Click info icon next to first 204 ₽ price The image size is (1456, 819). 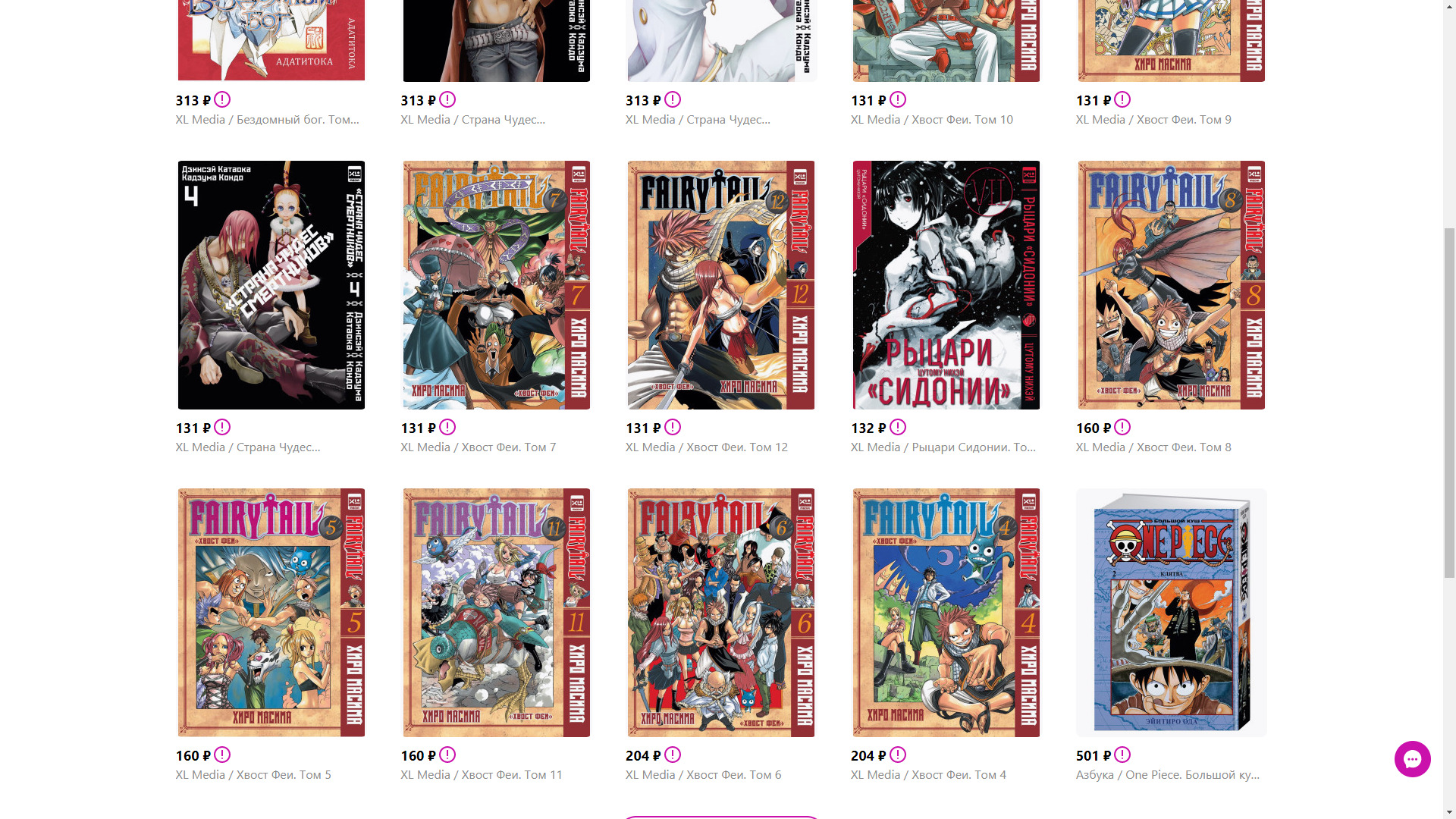(x=673, y=755)
